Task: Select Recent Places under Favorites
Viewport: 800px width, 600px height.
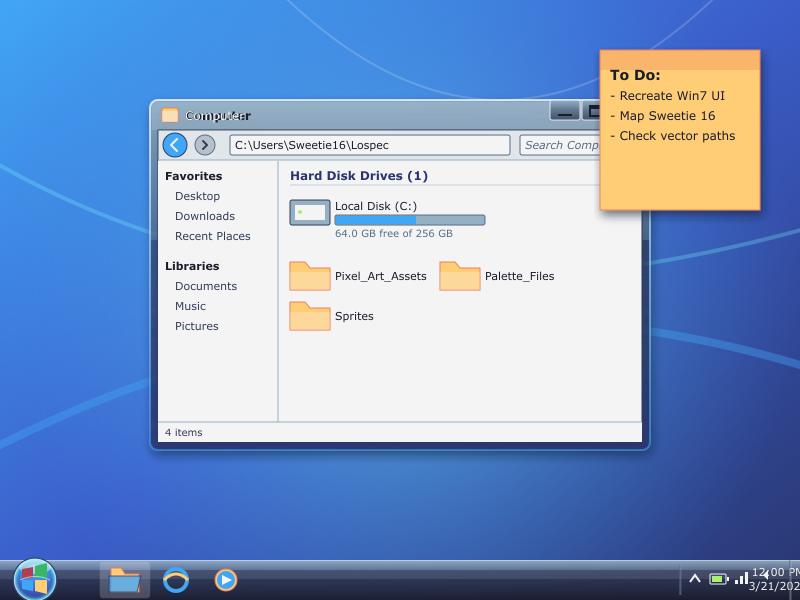Action: click(213, 236)
